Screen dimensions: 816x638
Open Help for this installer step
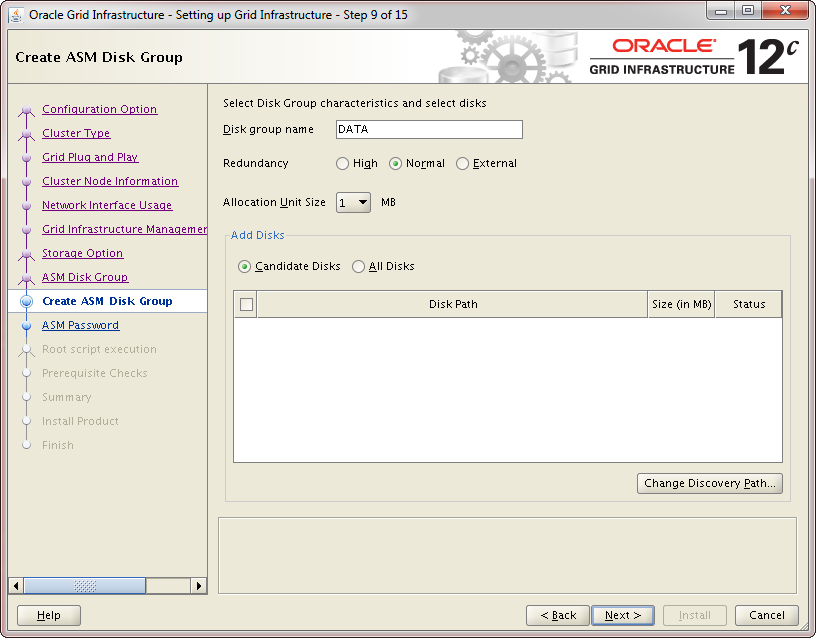pyautogui.click(x=49, y=615)
